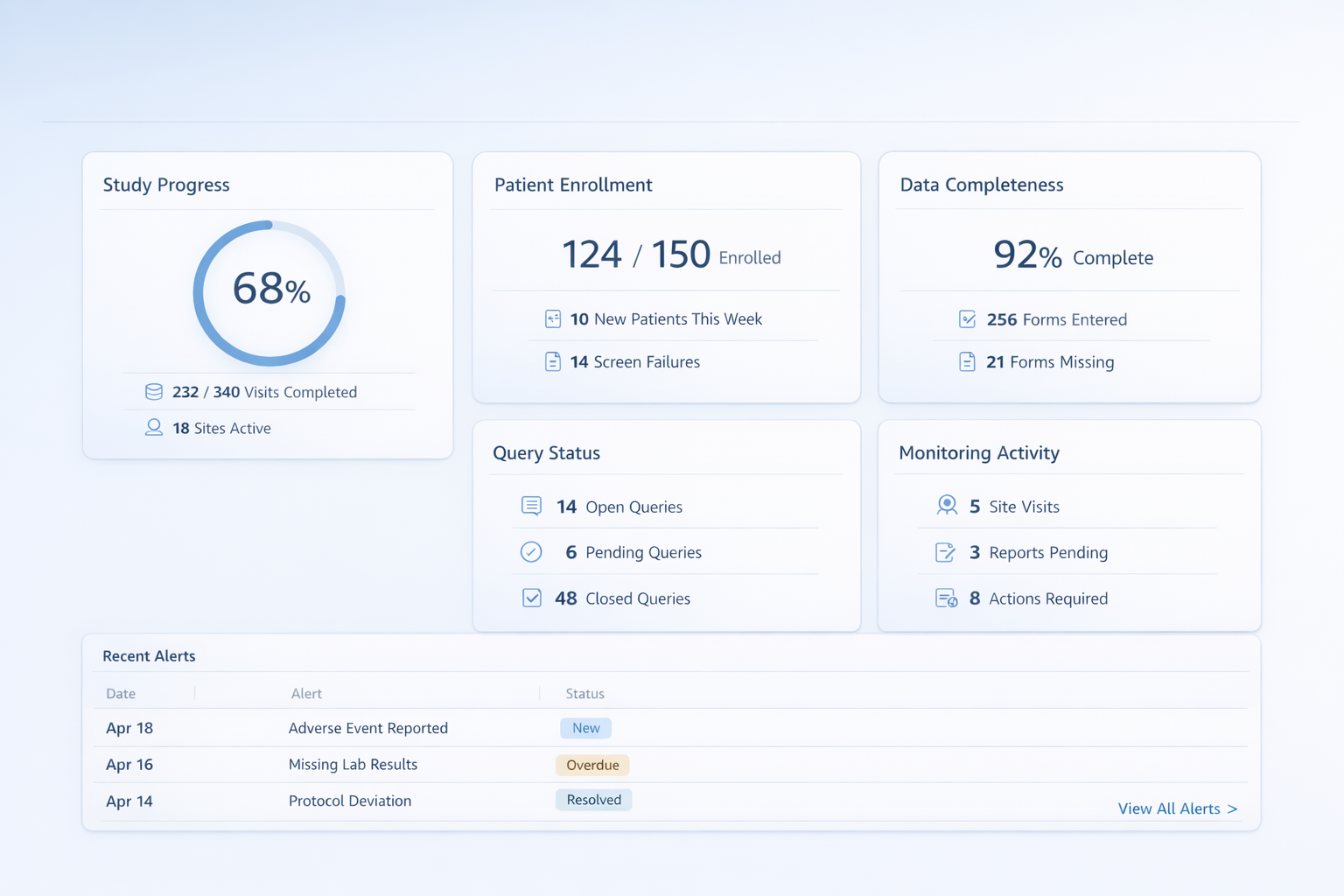The width and height of the screenshot is (1344, 896).
Task: Click the New Patients This Week icon
Action: tap(553, 319)
